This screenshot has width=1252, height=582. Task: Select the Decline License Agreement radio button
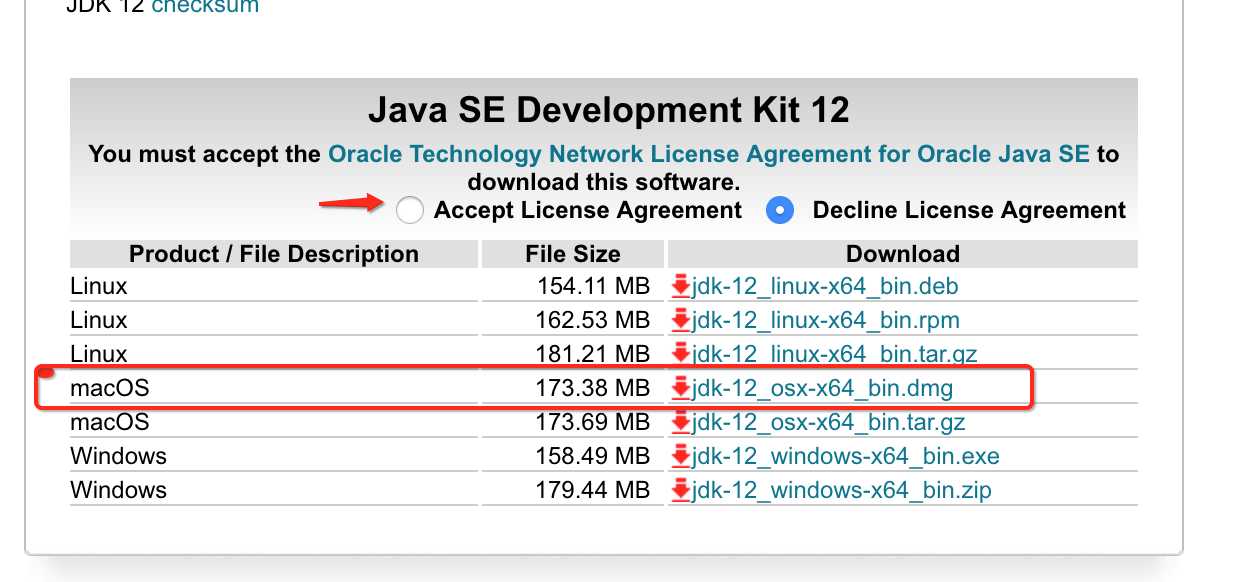coord(780,210)
